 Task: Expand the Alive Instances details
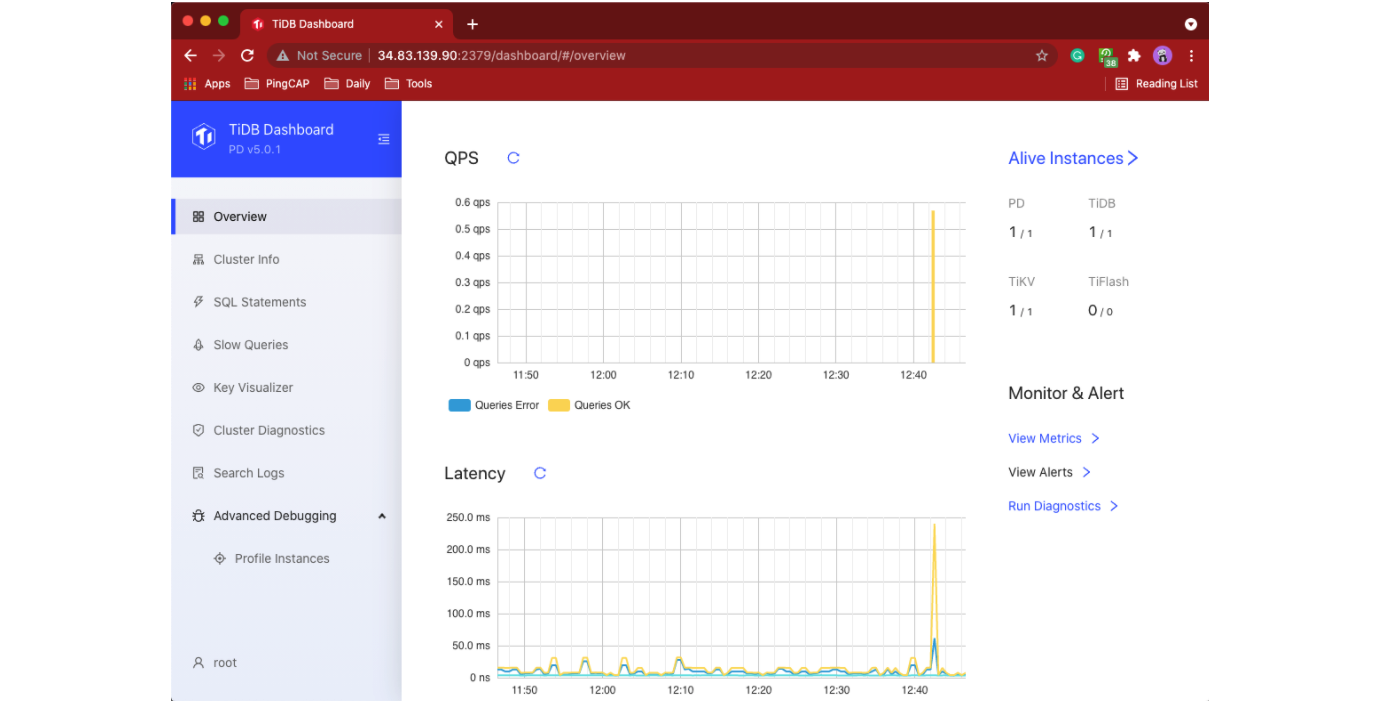[x=1073, y=158]
